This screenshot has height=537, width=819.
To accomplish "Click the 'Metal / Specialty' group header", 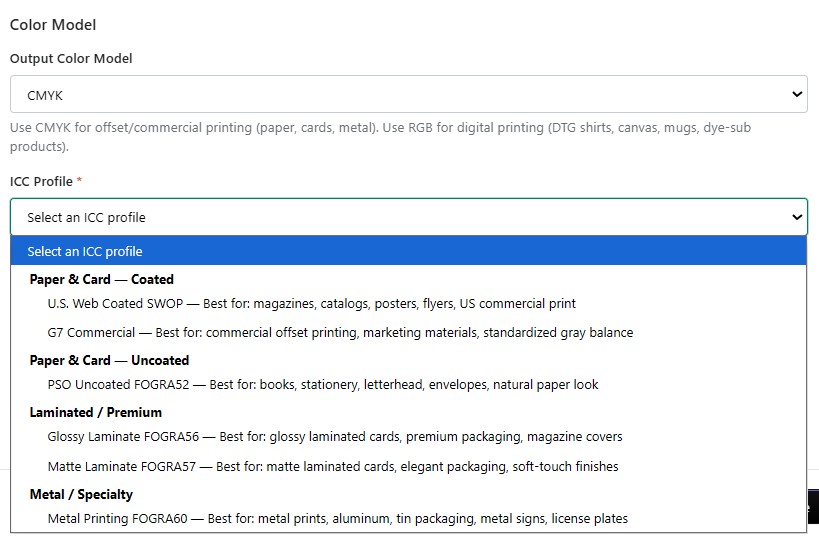I will pos(81,494).
